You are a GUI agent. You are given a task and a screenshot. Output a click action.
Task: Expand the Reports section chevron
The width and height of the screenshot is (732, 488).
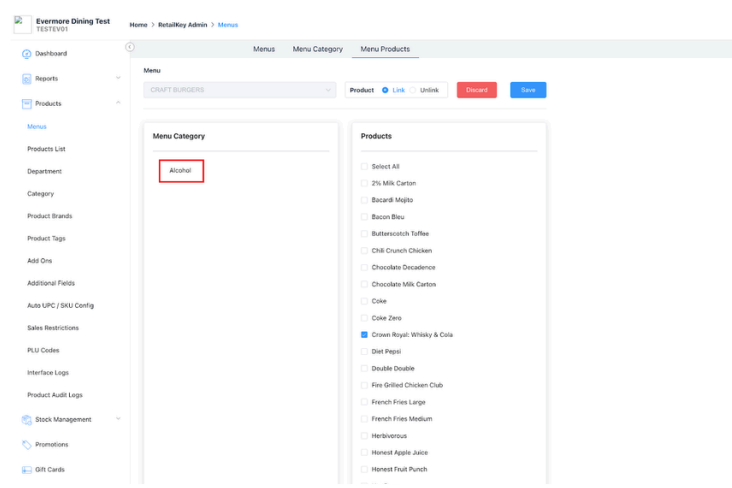(118, 78)
